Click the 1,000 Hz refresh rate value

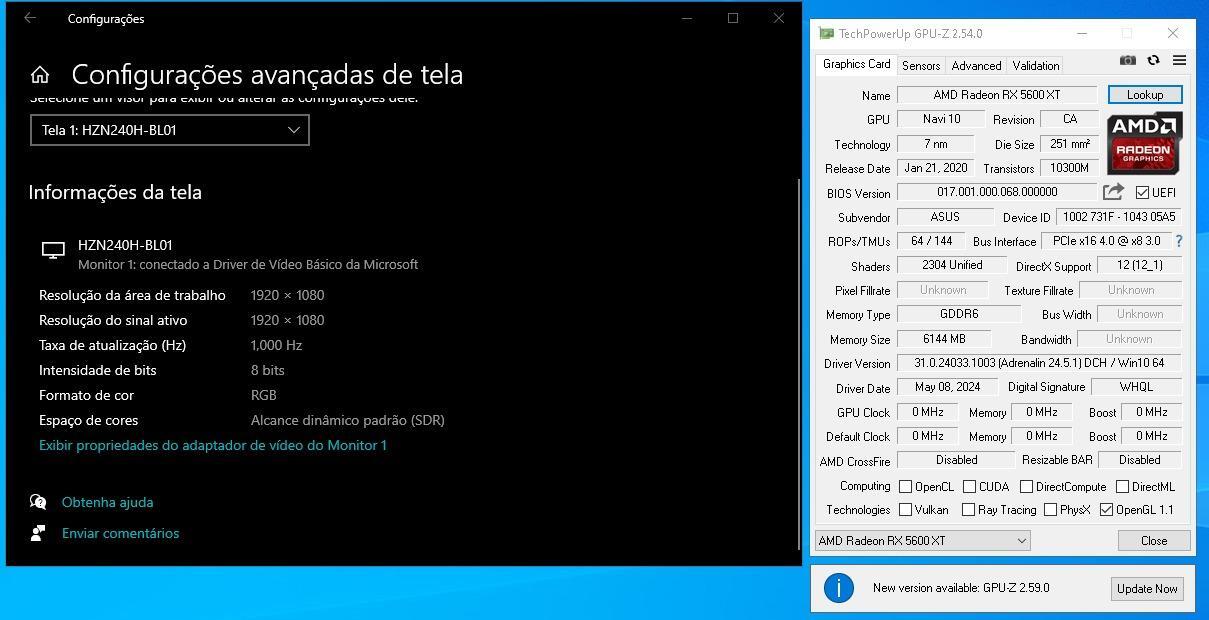pos(276,345)
